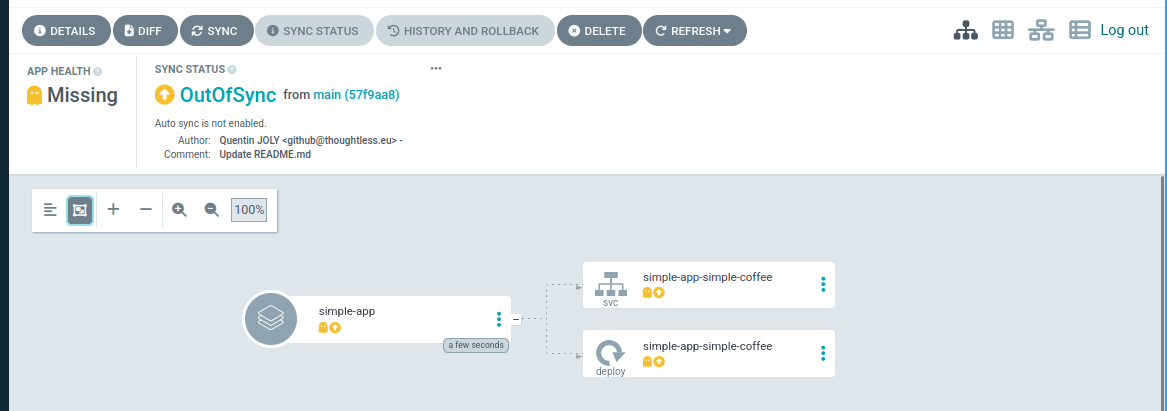Collapse the simple-app node children
This screenshot has height=411, width=1167.
(x=516, y=319)
